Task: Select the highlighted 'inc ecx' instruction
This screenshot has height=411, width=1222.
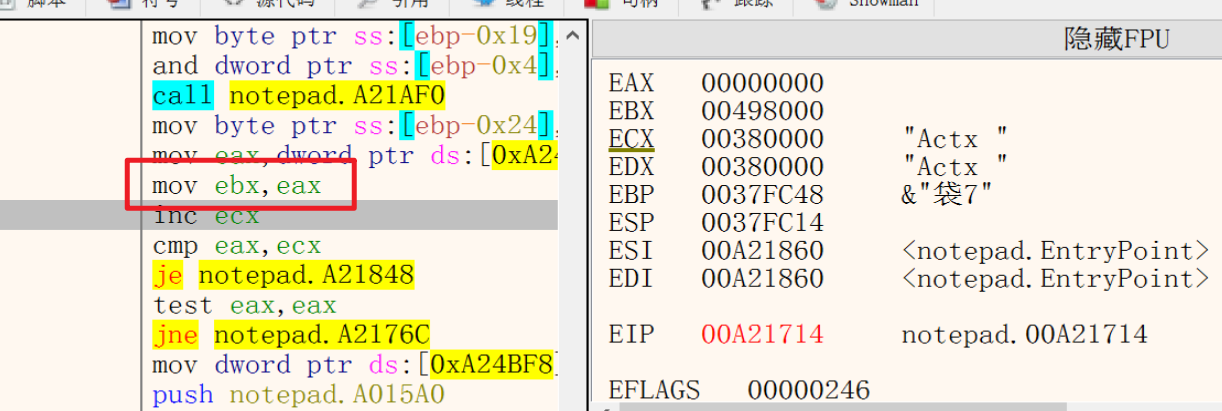Action: (206, 216)
